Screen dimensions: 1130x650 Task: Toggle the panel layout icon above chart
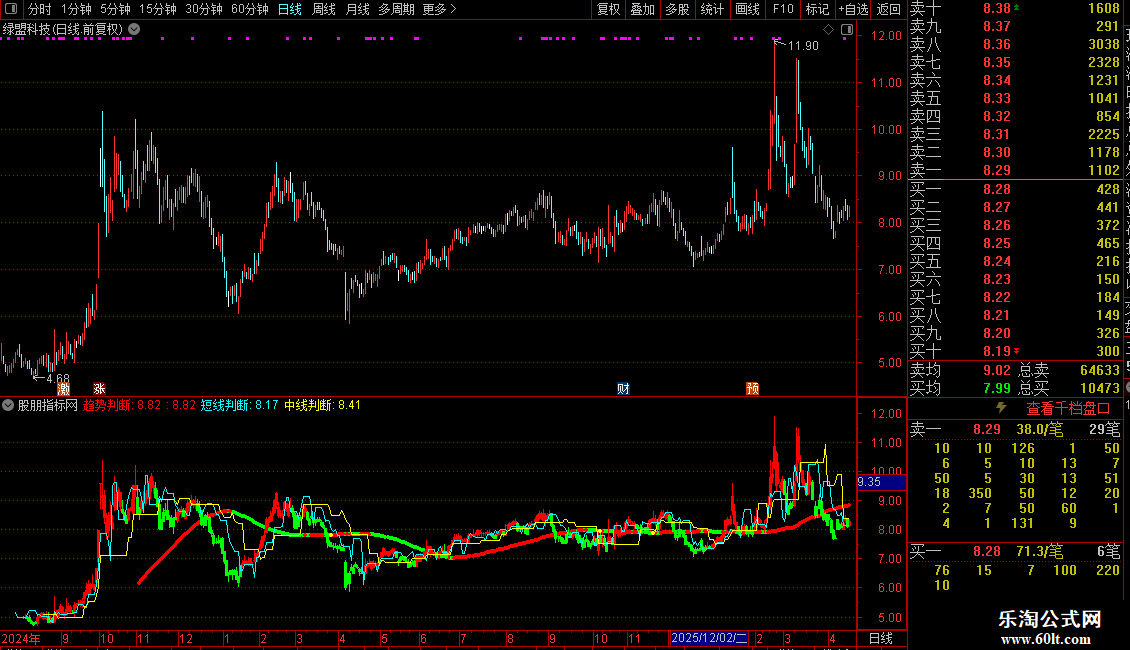[x=848, y=30]
